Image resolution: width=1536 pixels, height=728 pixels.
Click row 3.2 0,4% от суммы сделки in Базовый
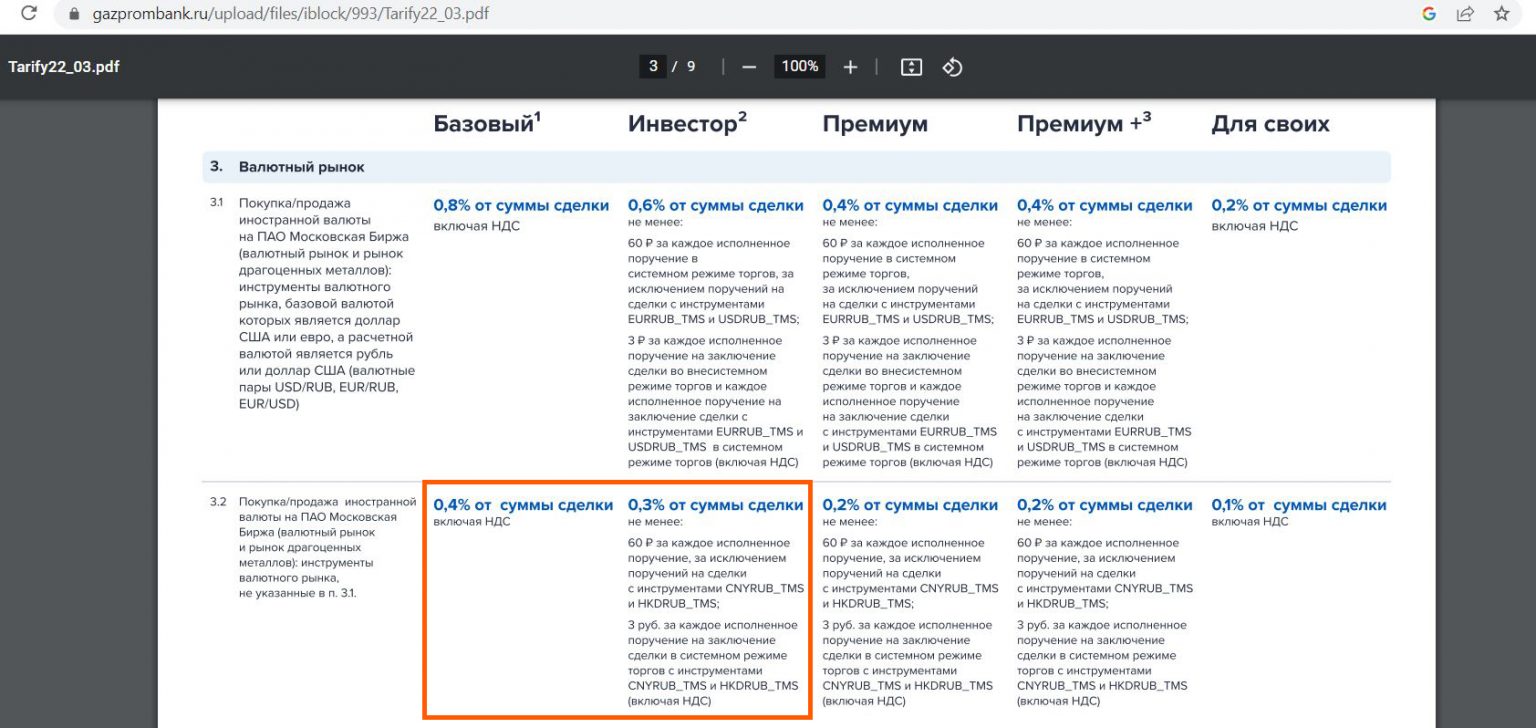[x=523, y=505]
